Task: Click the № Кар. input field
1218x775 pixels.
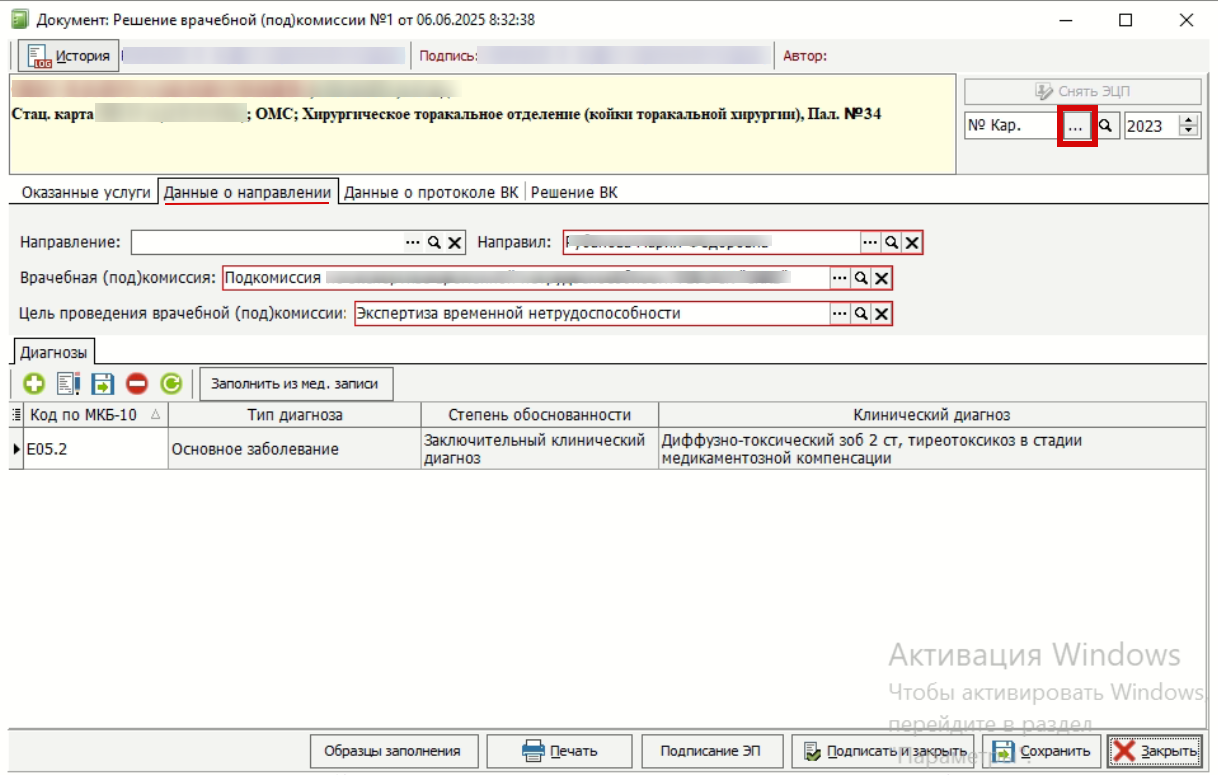Action: pos(1012,126)
